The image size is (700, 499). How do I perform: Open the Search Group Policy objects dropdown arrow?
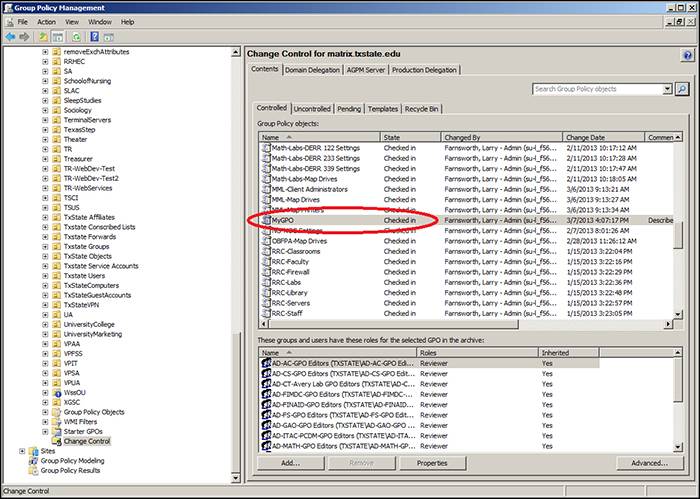pyautogui.click(x=667, y=89)
